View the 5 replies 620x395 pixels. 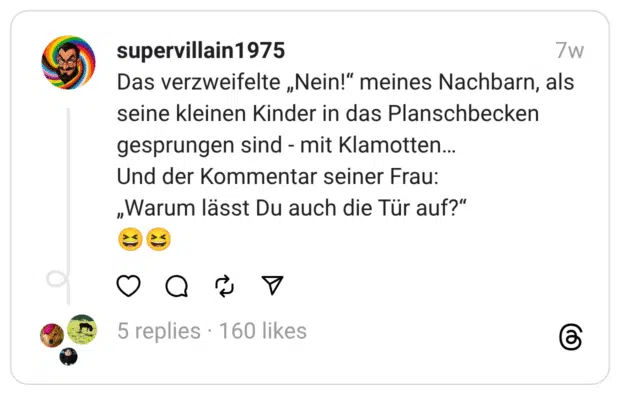pos(159,331)
